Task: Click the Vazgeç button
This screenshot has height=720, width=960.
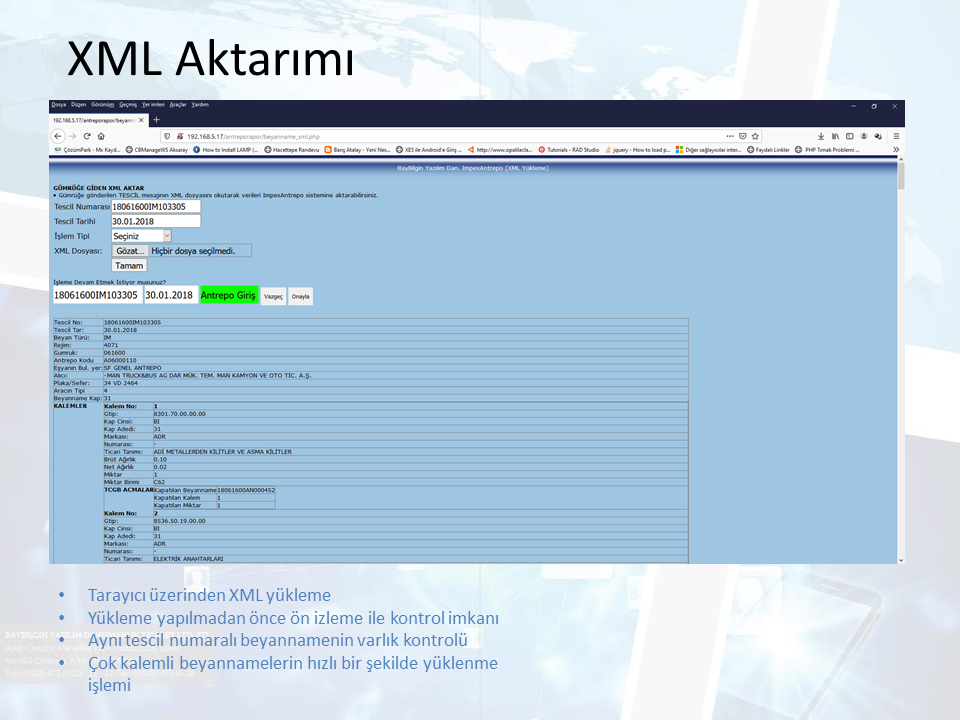Action: click(x=273, y=296)
